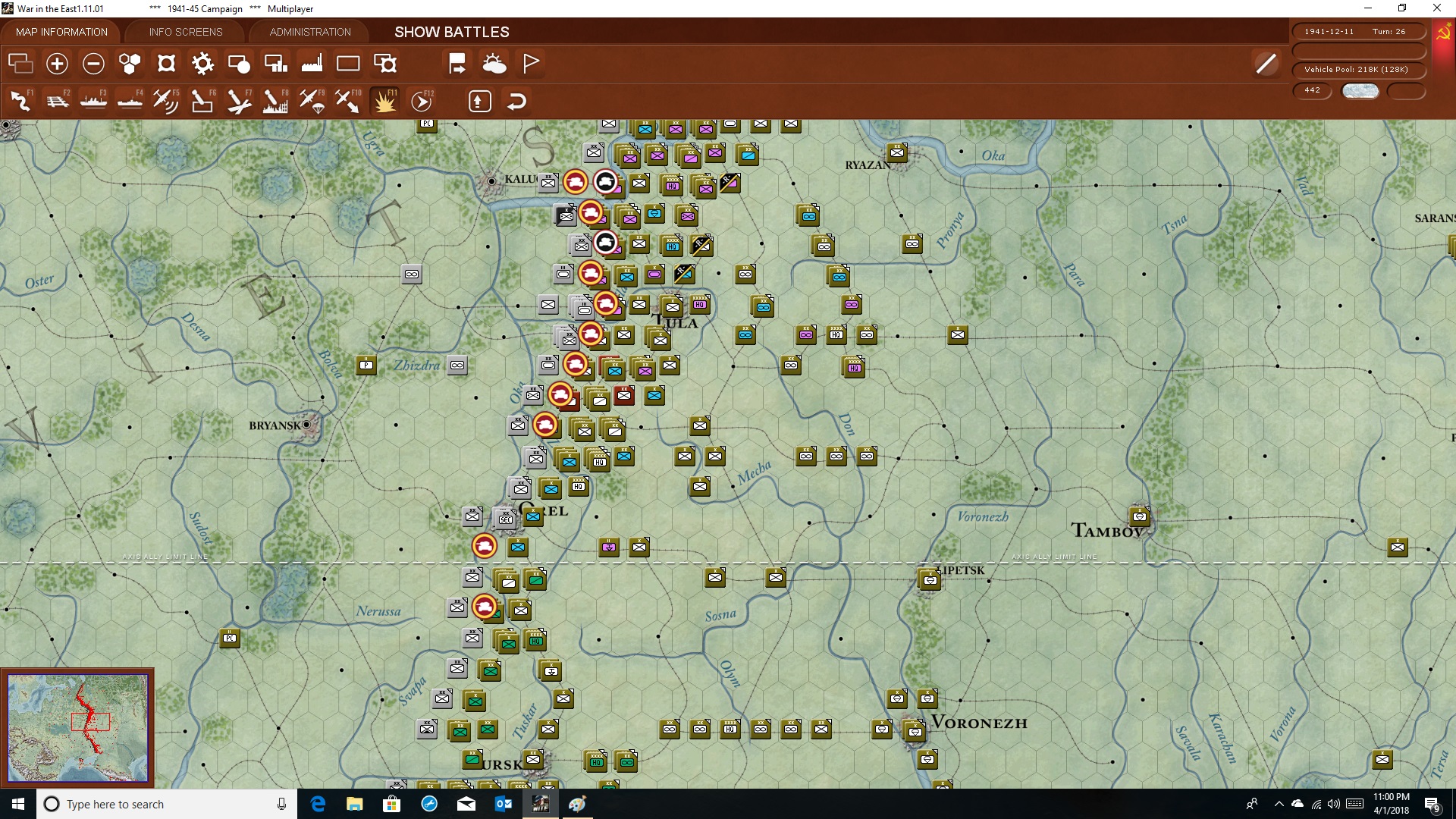Select Air Recon mode (F5)

[166, 101]
